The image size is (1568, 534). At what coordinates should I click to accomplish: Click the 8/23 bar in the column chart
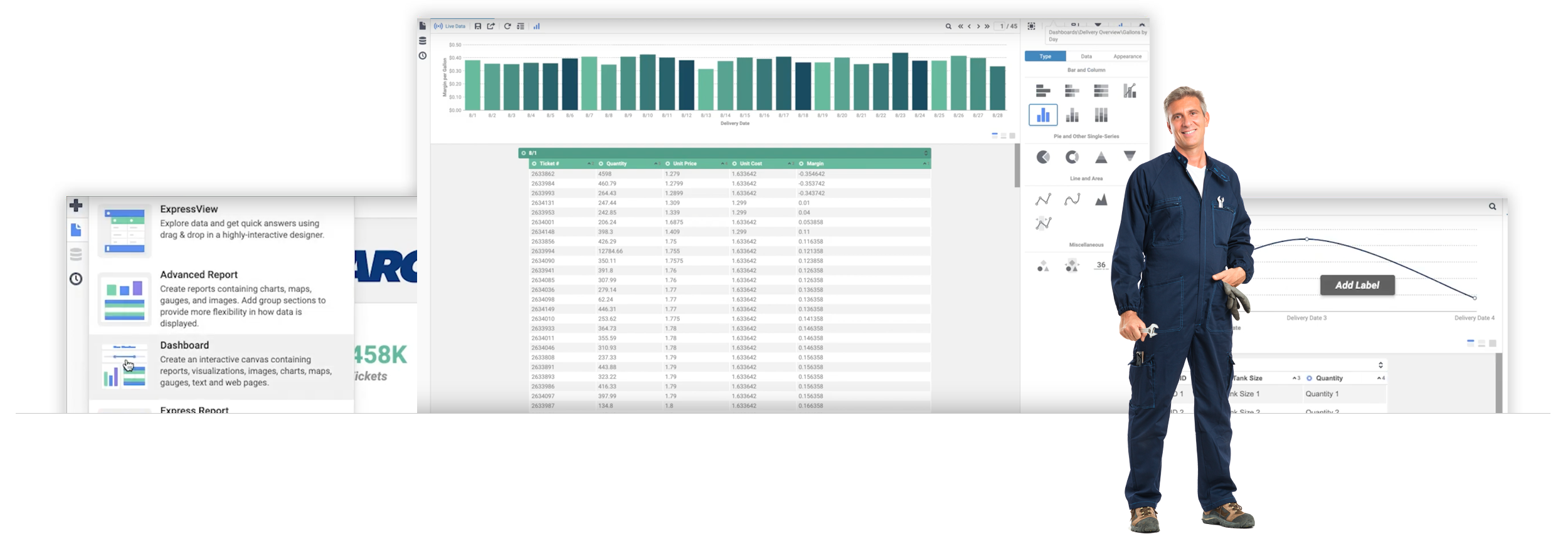[x=900, y=81]
